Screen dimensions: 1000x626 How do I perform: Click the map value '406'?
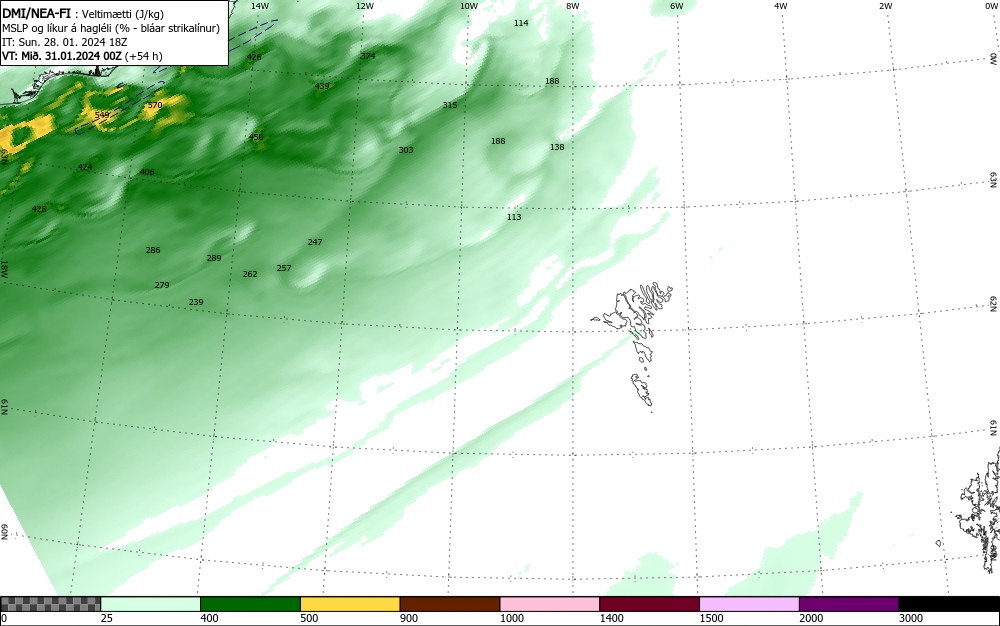pyautogui.click(x=147, y=172)
